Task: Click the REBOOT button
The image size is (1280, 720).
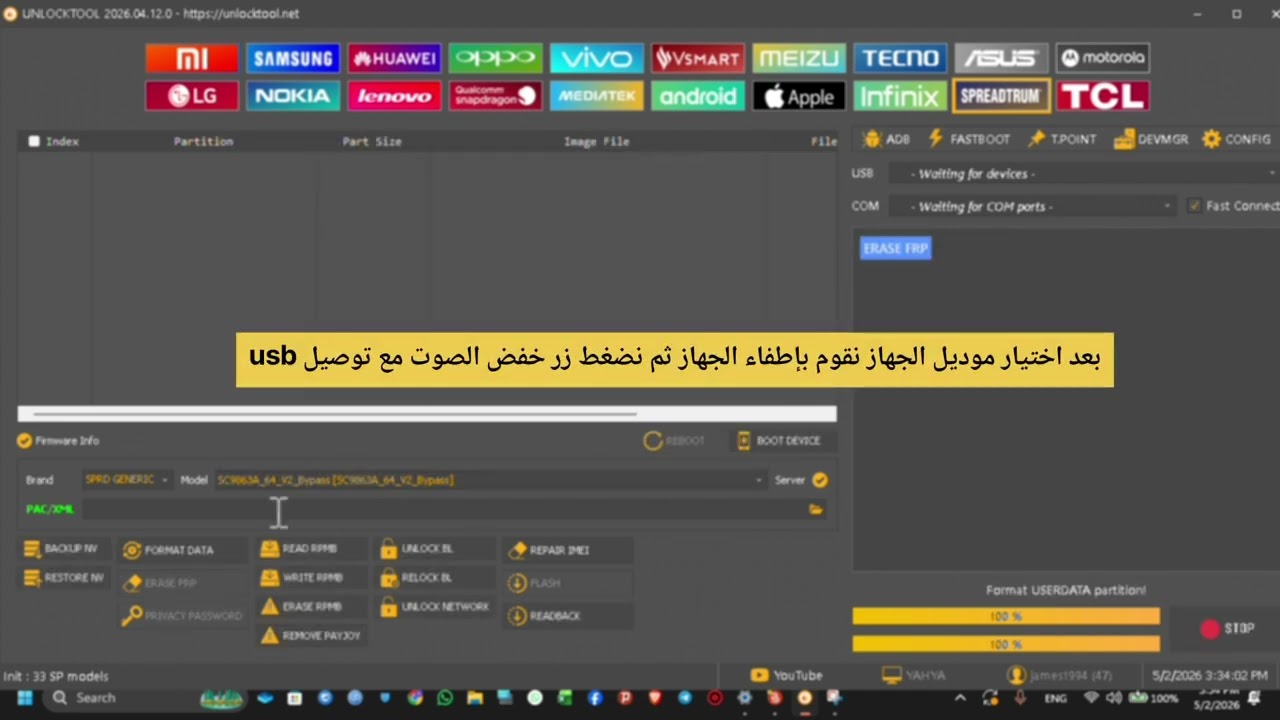Action: (675, 440)
